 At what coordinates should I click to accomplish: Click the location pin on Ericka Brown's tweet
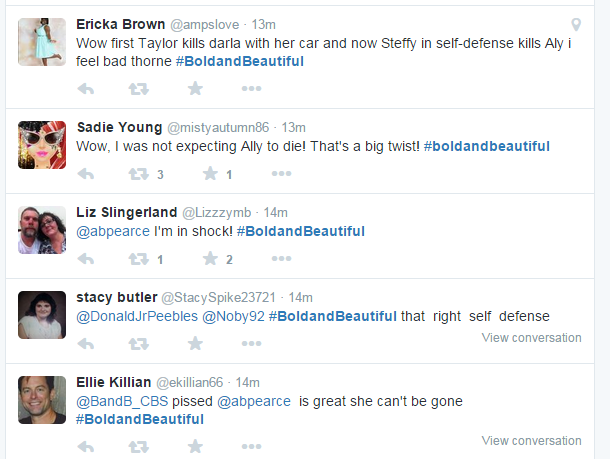pyautogui.click(x=576, y=25)
